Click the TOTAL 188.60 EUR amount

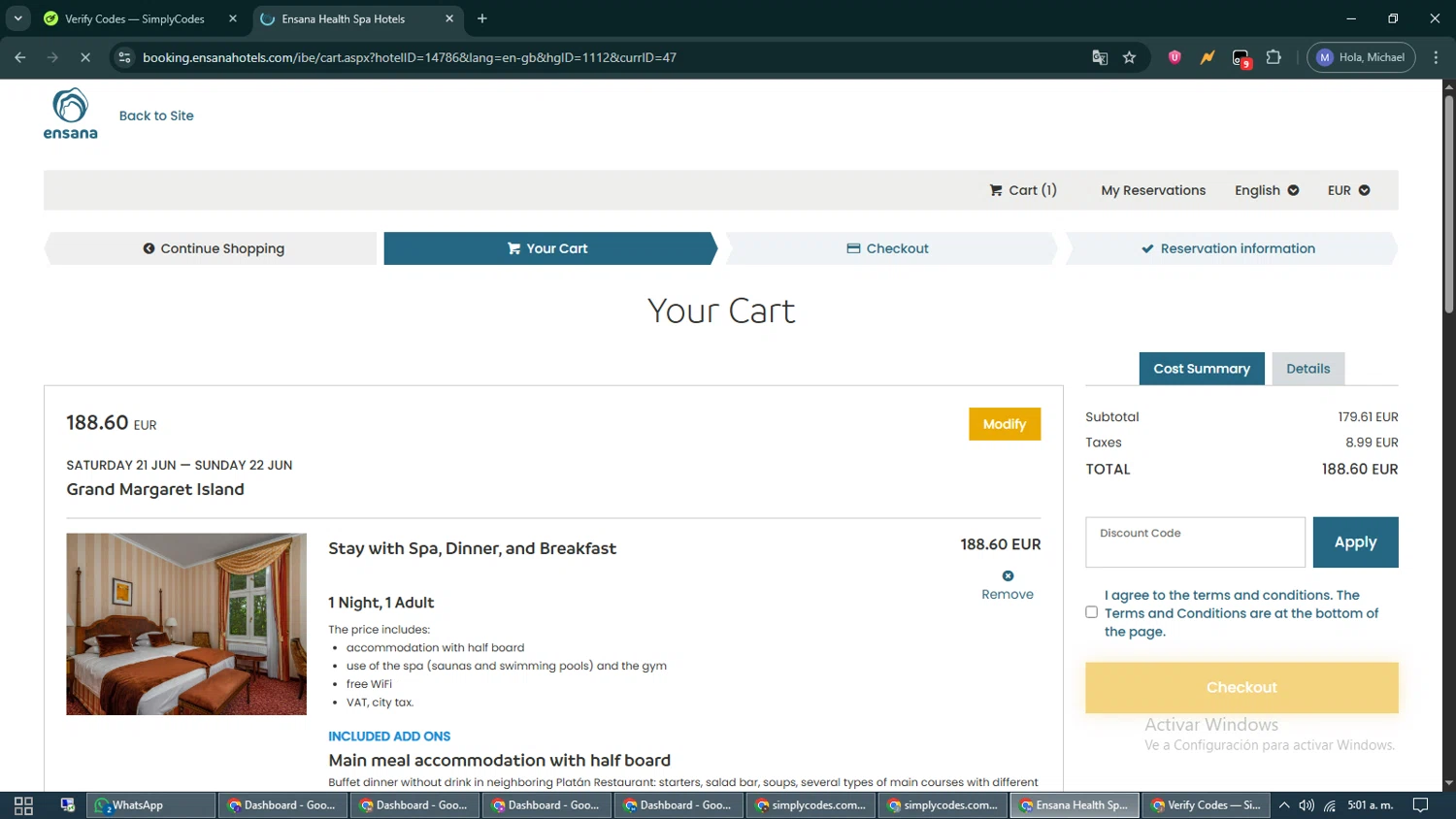pos(1359,470)
